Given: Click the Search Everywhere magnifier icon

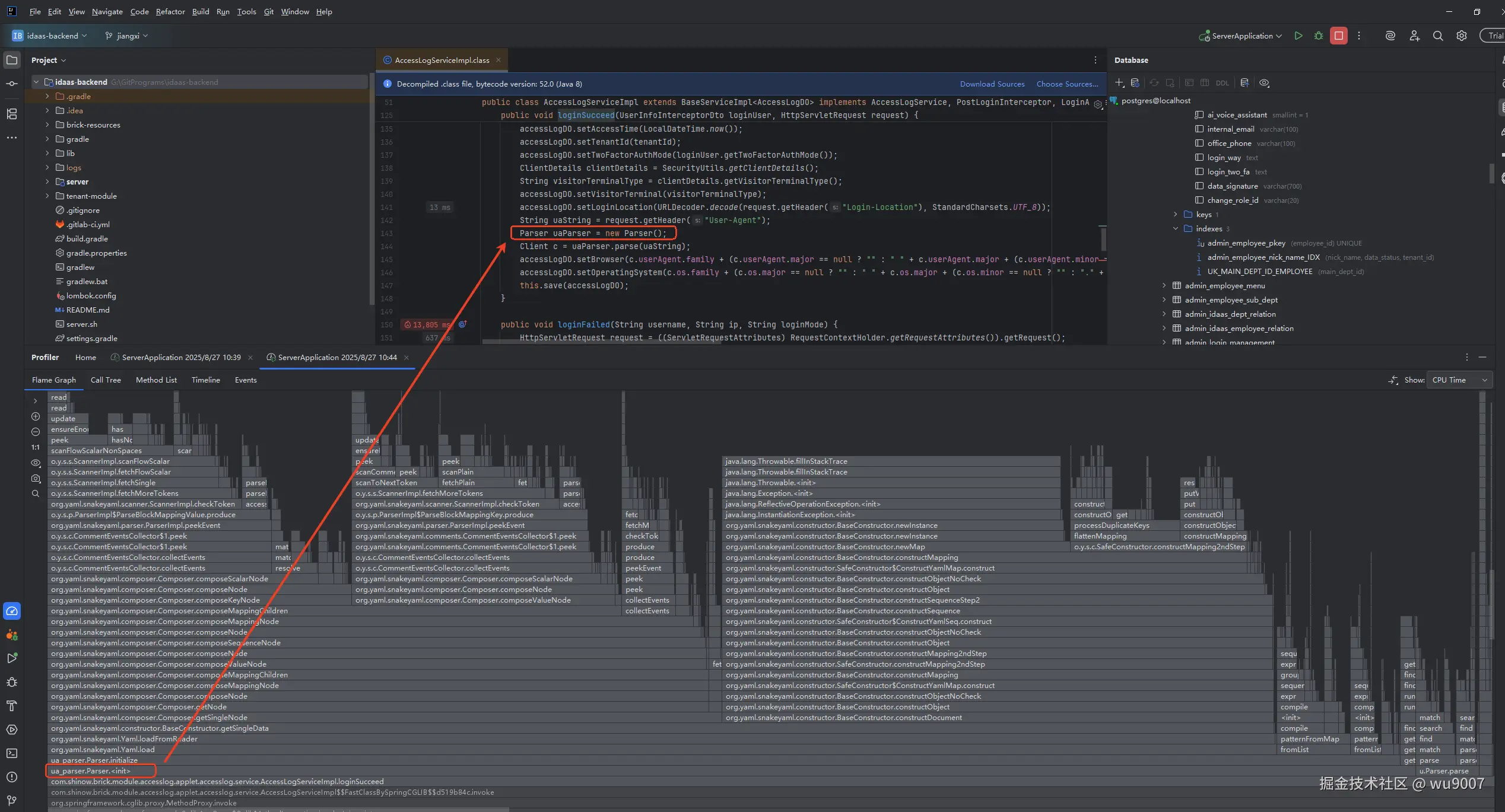Looking at the screenshot, I should 1438,36.
